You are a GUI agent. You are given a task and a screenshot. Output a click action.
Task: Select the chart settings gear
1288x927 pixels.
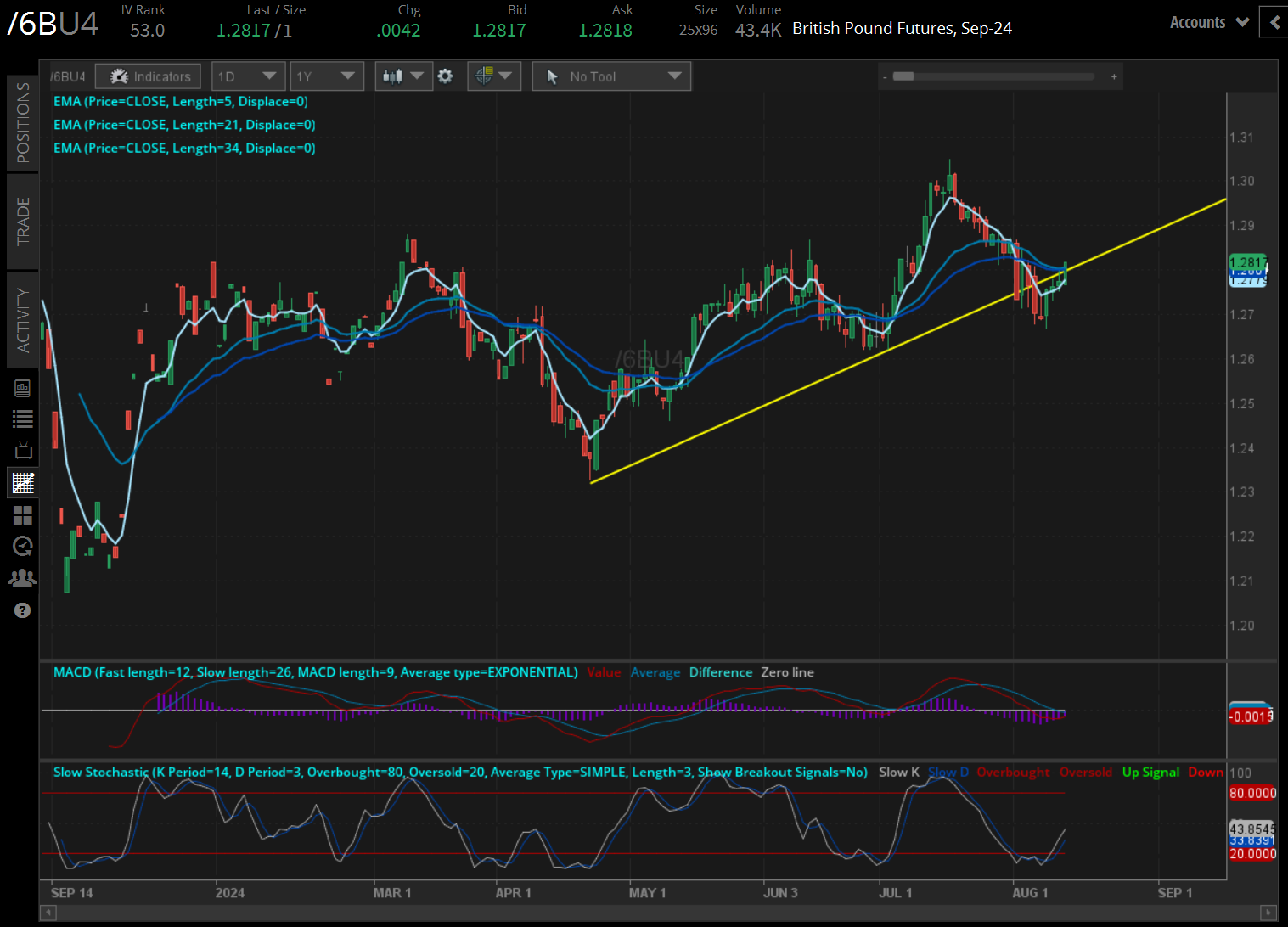pos(445,76)
